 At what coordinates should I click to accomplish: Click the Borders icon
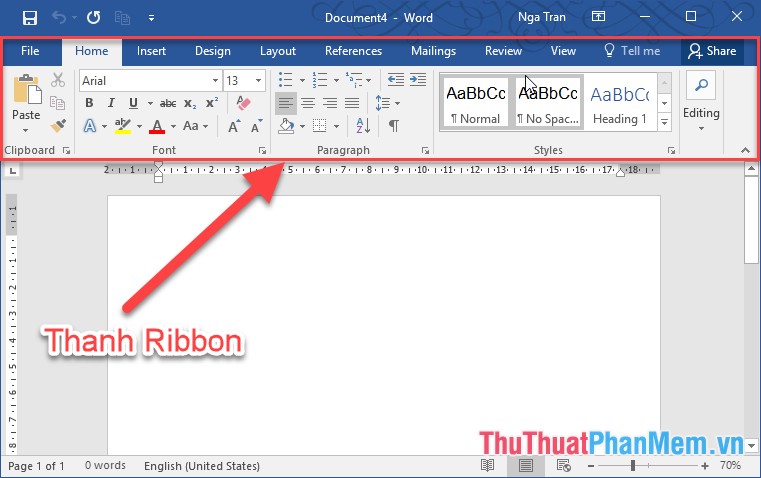[319, 126]
